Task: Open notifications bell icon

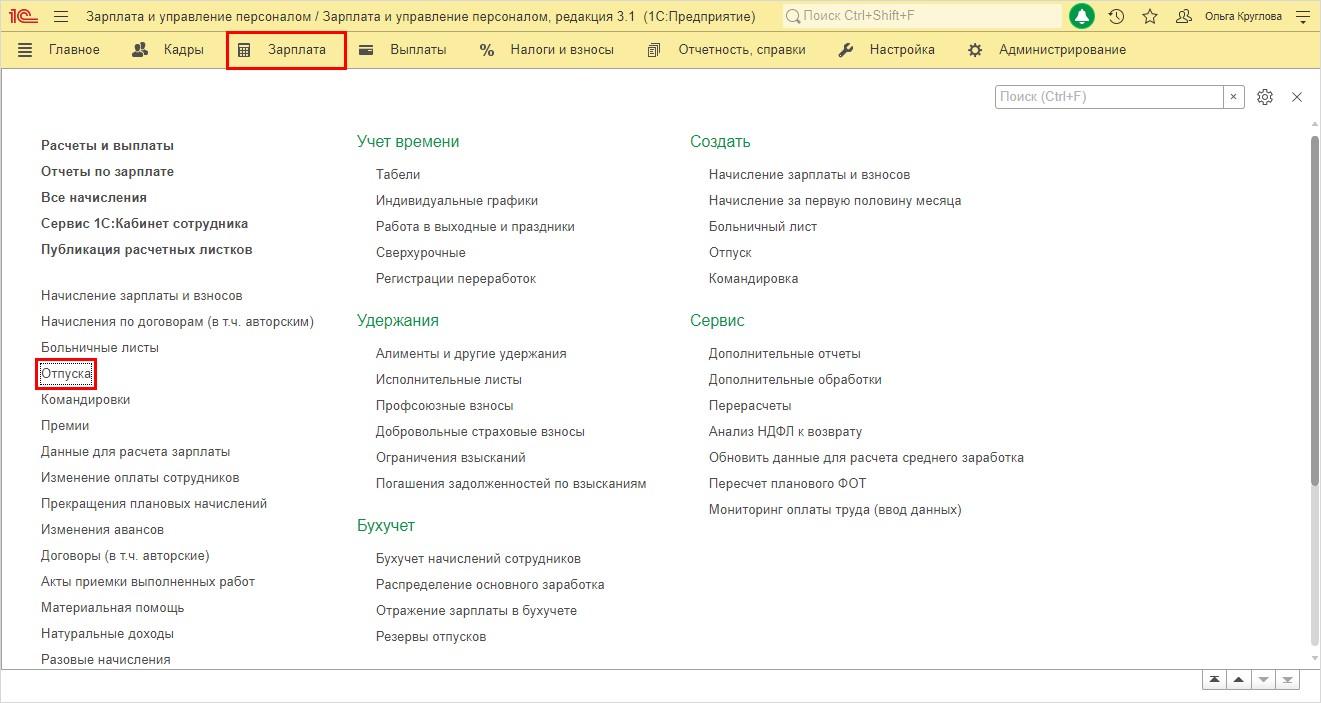Action: click(x=1082, y=16)
